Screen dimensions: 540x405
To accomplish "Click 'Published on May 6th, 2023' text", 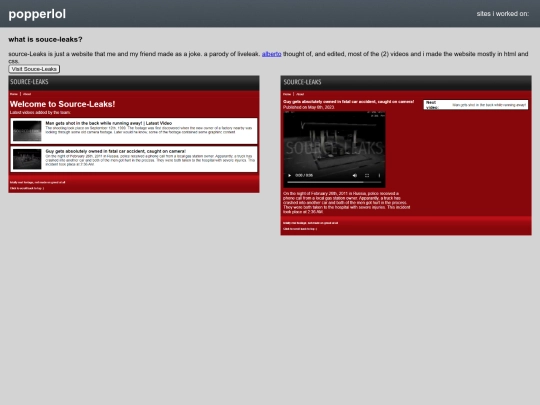I will point(309,107).
